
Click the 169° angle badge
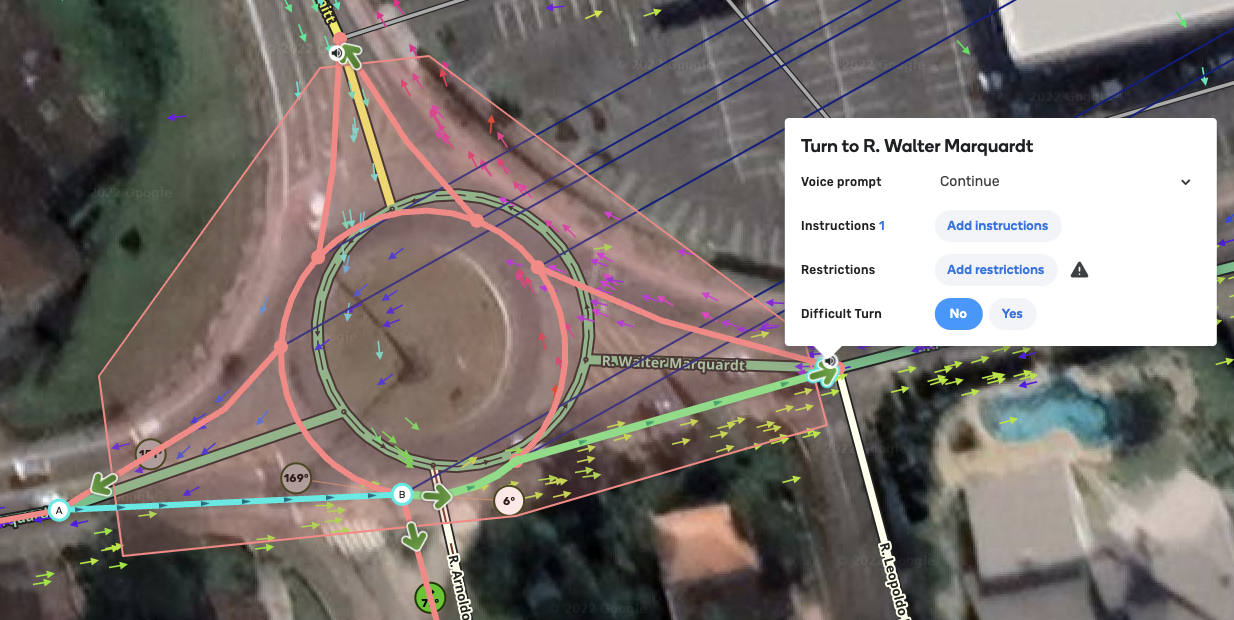pos(296,478)
